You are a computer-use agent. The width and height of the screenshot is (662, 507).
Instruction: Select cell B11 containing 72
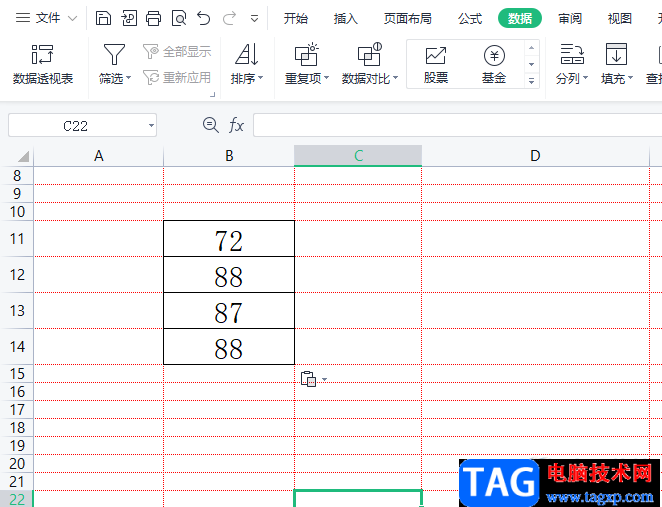(x=229, y=239)
